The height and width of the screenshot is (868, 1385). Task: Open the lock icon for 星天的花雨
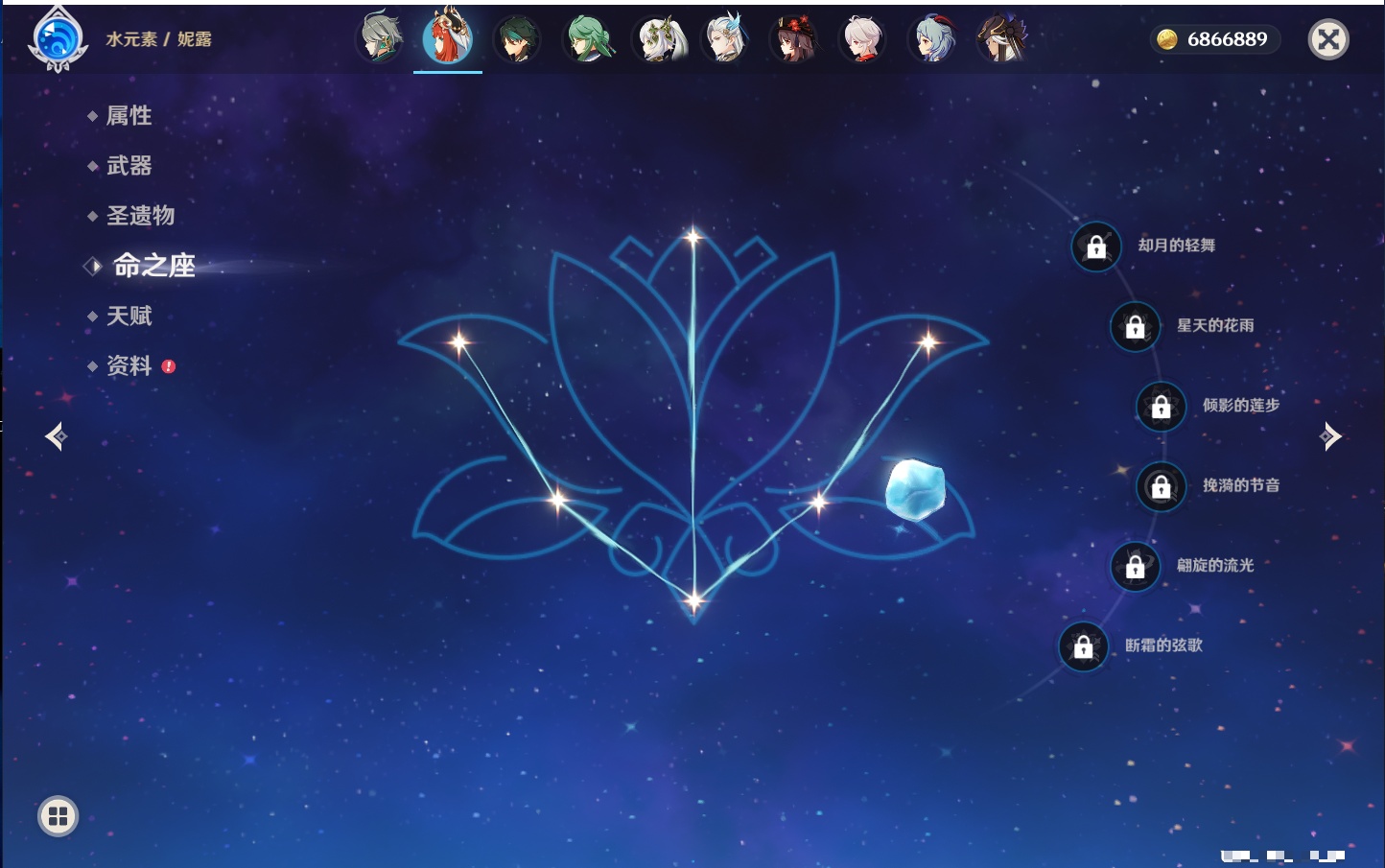1136,327
